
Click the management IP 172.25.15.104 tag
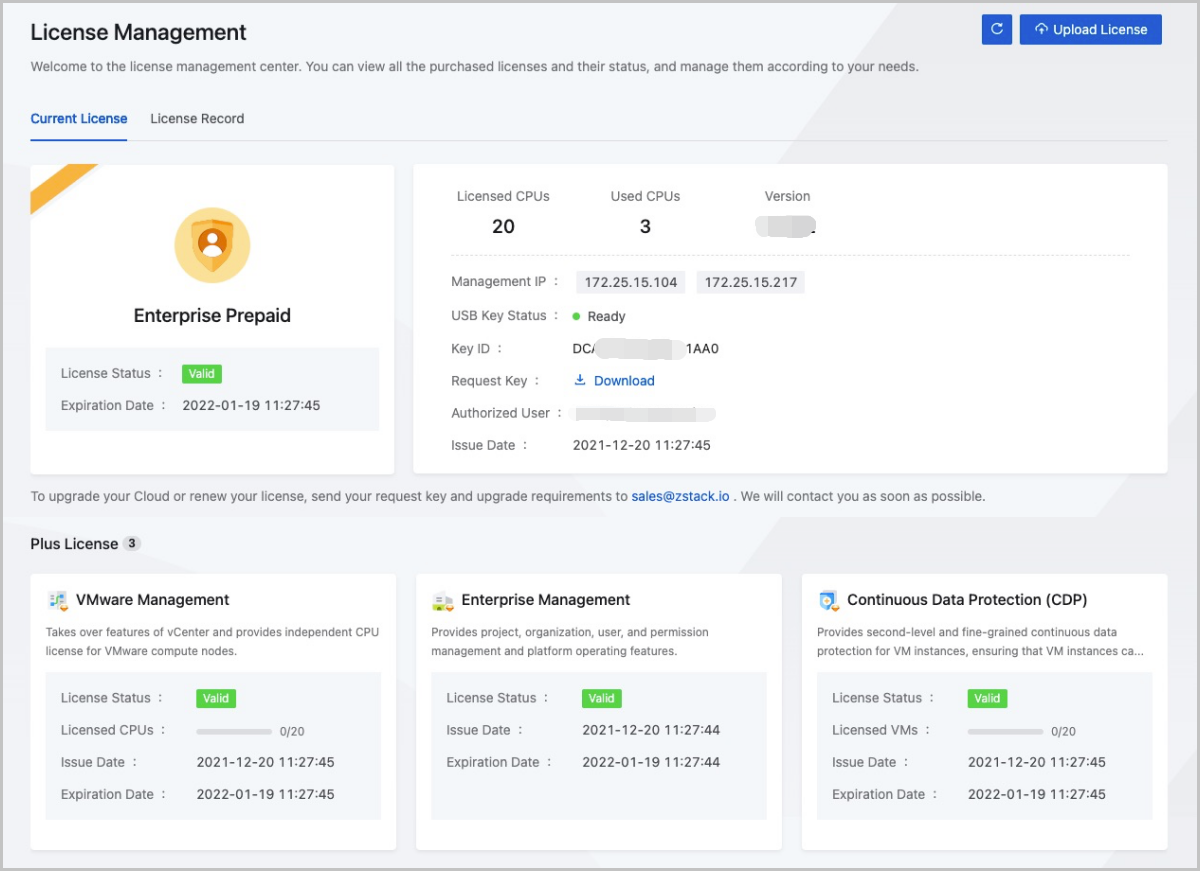tap(630, 283)
